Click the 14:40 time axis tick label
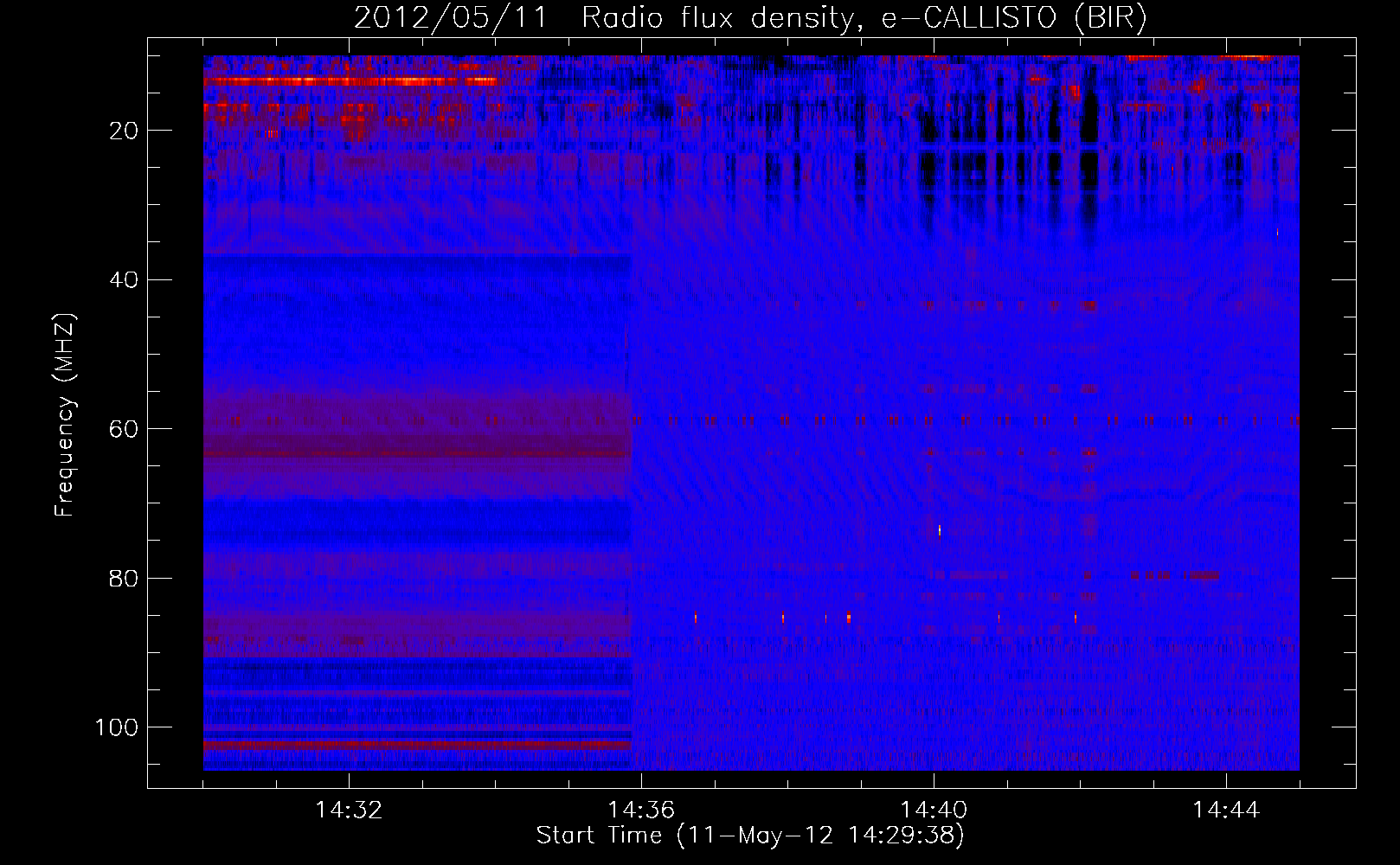 coord(934,810)
